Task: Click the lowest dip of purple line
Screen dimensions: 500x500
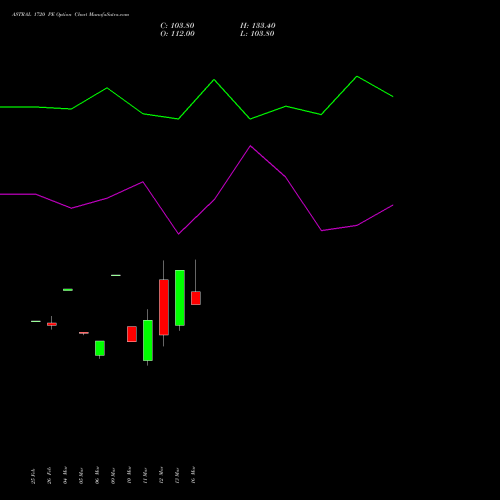Action: click(178, 234)
